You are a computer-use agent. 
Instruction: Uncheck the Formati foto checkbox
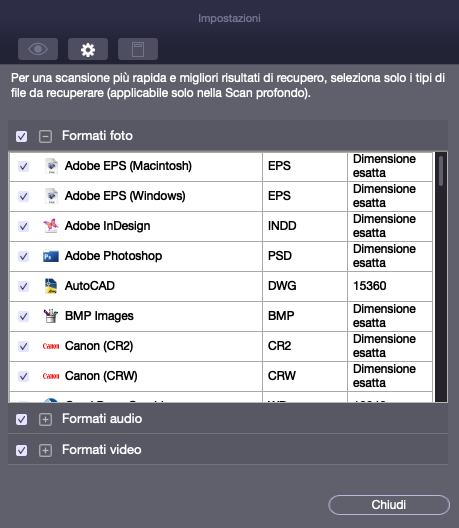point(22,136)
